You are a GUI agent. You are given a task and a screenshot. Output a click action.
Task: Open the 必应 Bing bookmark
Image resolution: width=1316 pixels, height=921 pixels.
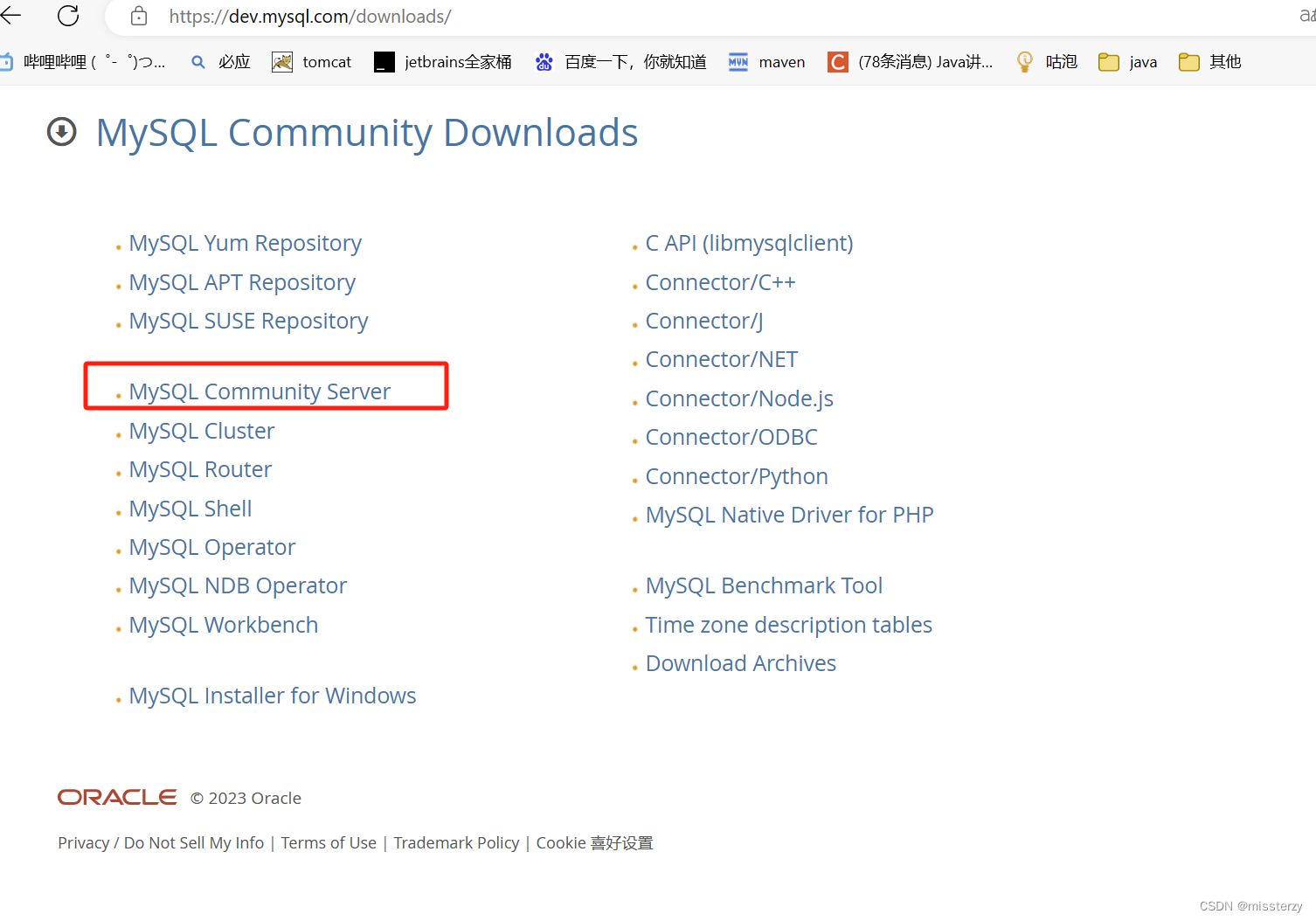221,62
